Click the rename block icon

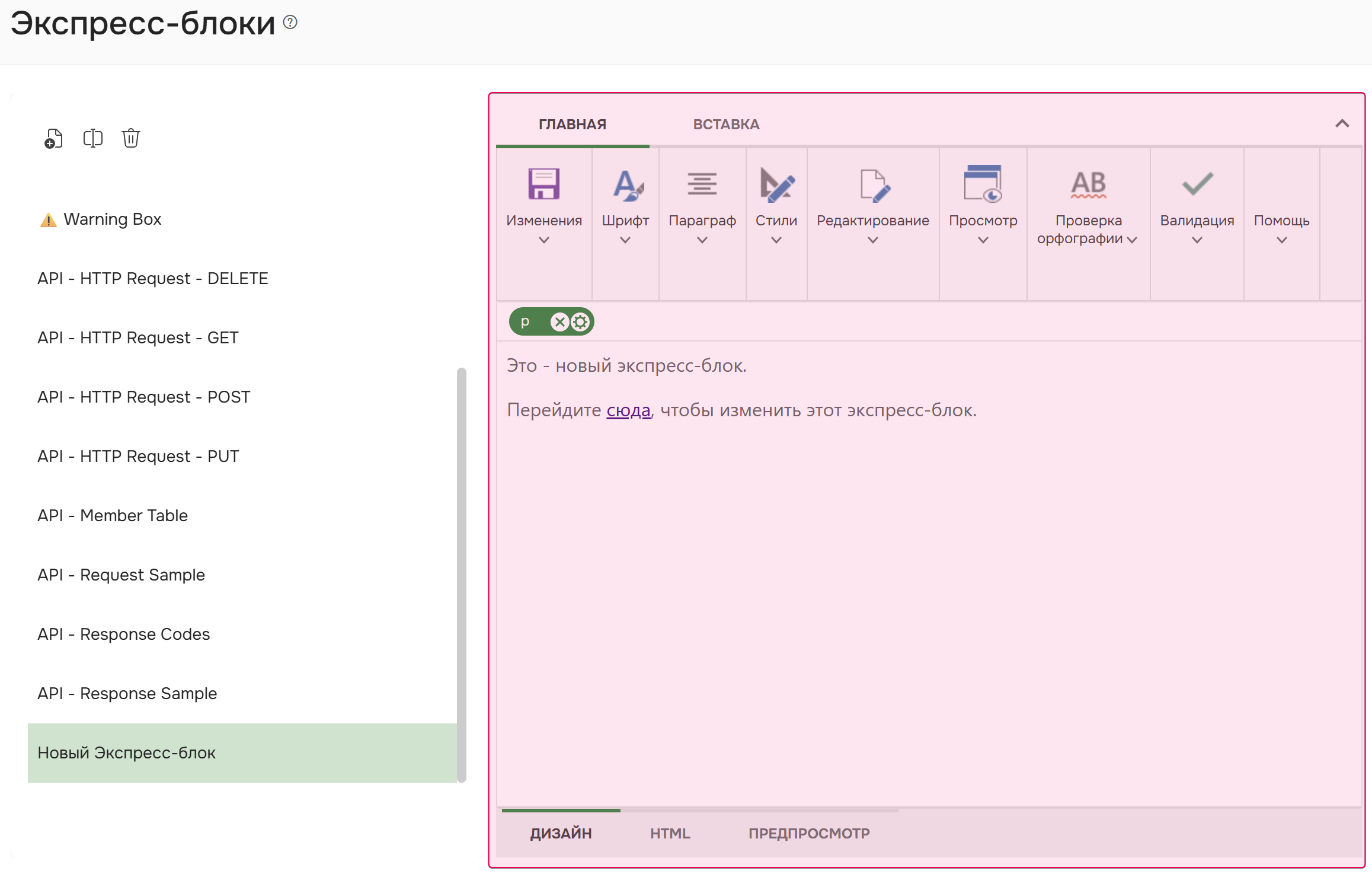tap(92, 138)
